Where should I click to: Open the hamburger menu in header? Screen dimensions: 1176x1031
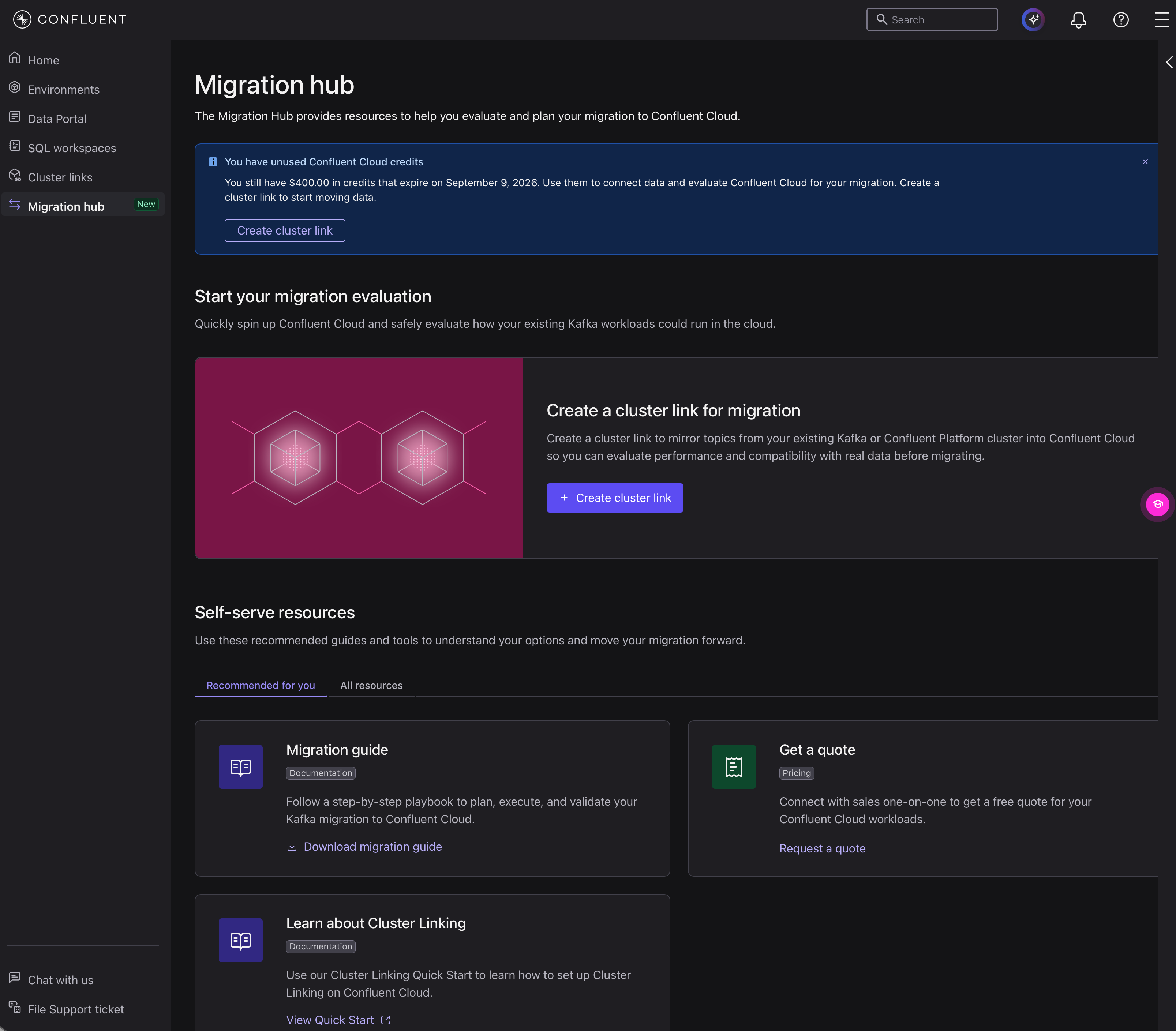pos(1162,20)
